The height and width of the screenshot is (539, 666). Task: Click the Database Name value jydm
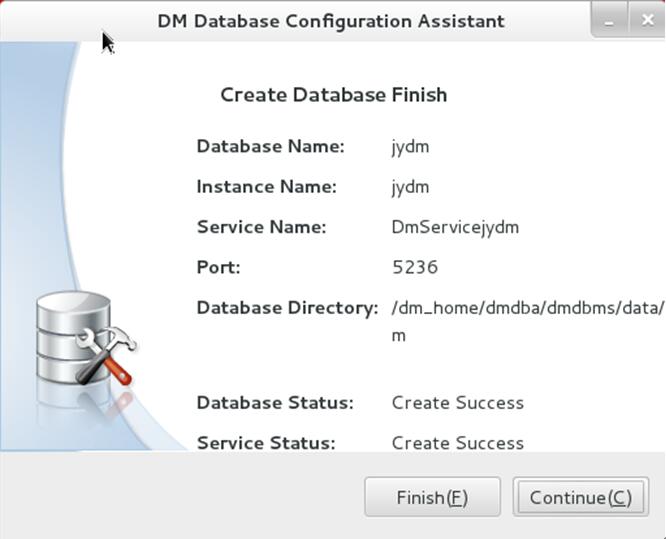(x=410, y=147)
